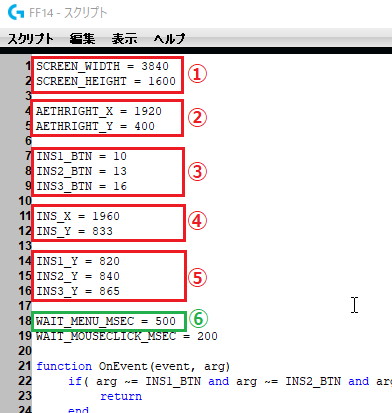
Task: Select the INS1_BTN = 10 line
Action: pos(82,156)
